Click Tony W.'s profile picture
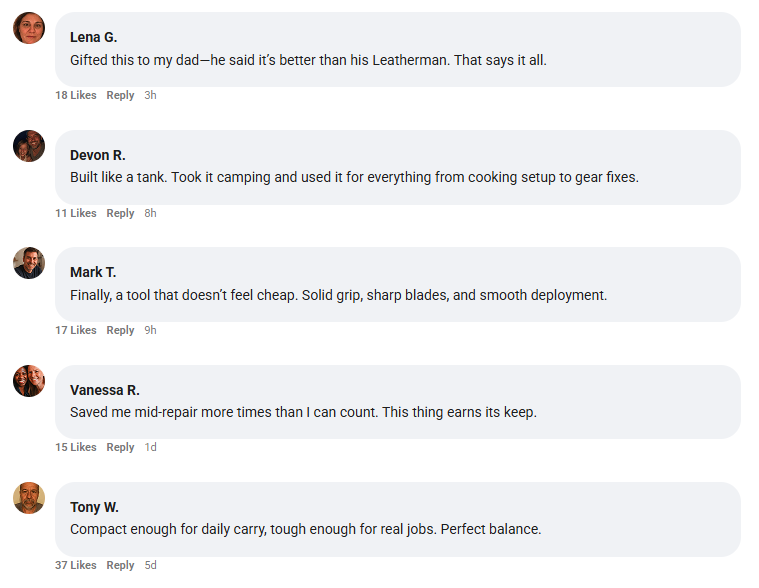The image size is (759, 588). (29, 498)
